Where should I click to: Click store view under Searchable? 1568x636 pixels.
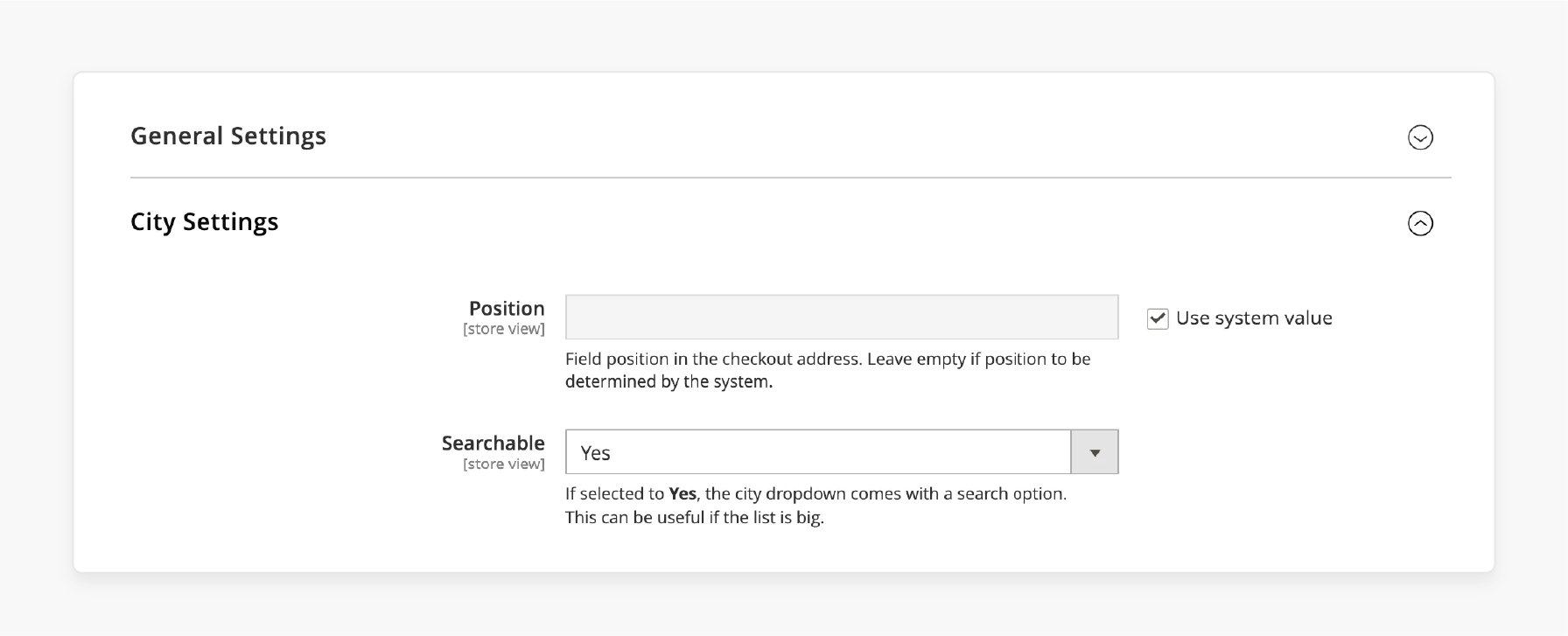(503, 465)
